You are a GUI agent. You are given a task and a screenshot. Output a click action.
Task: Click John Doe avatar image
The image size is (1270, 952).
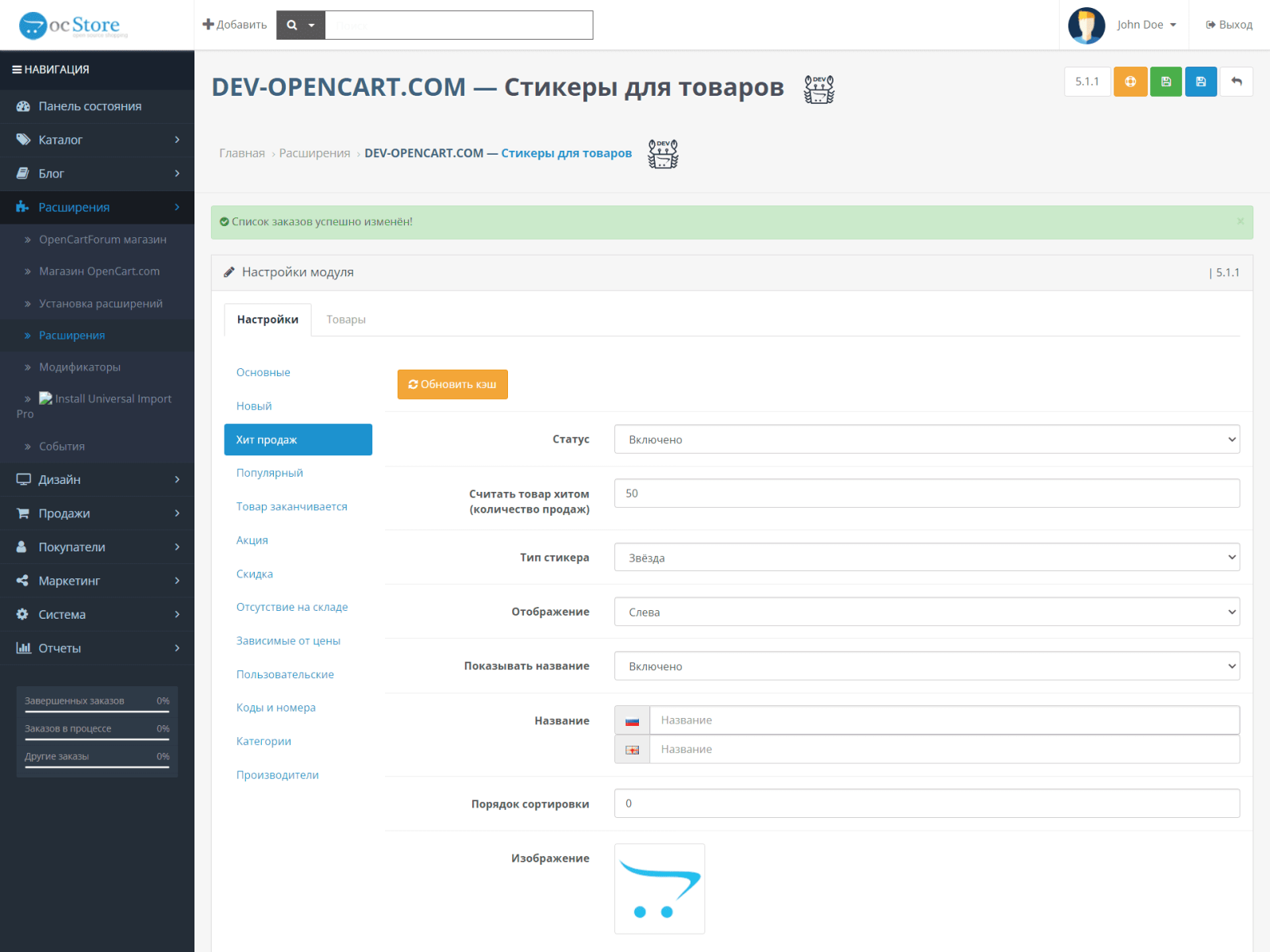point(1087,25)
